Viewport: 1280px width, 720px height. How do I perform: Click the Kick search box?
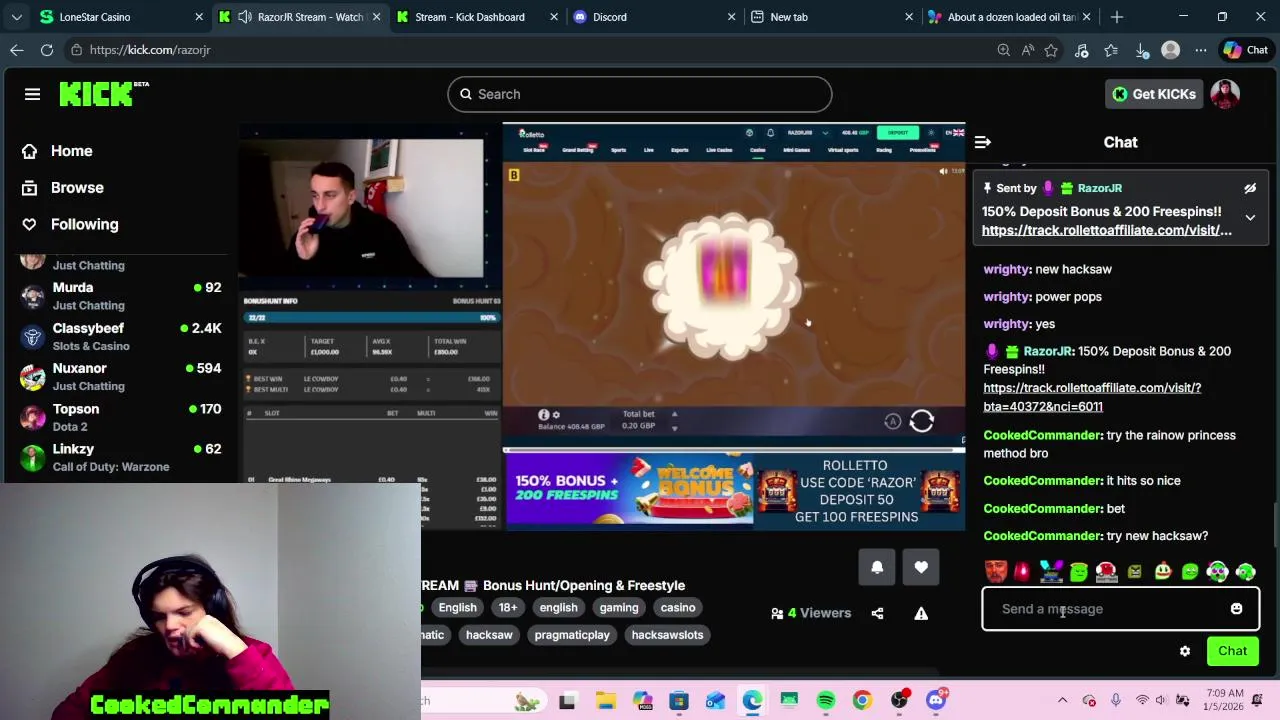pos(639,94)
